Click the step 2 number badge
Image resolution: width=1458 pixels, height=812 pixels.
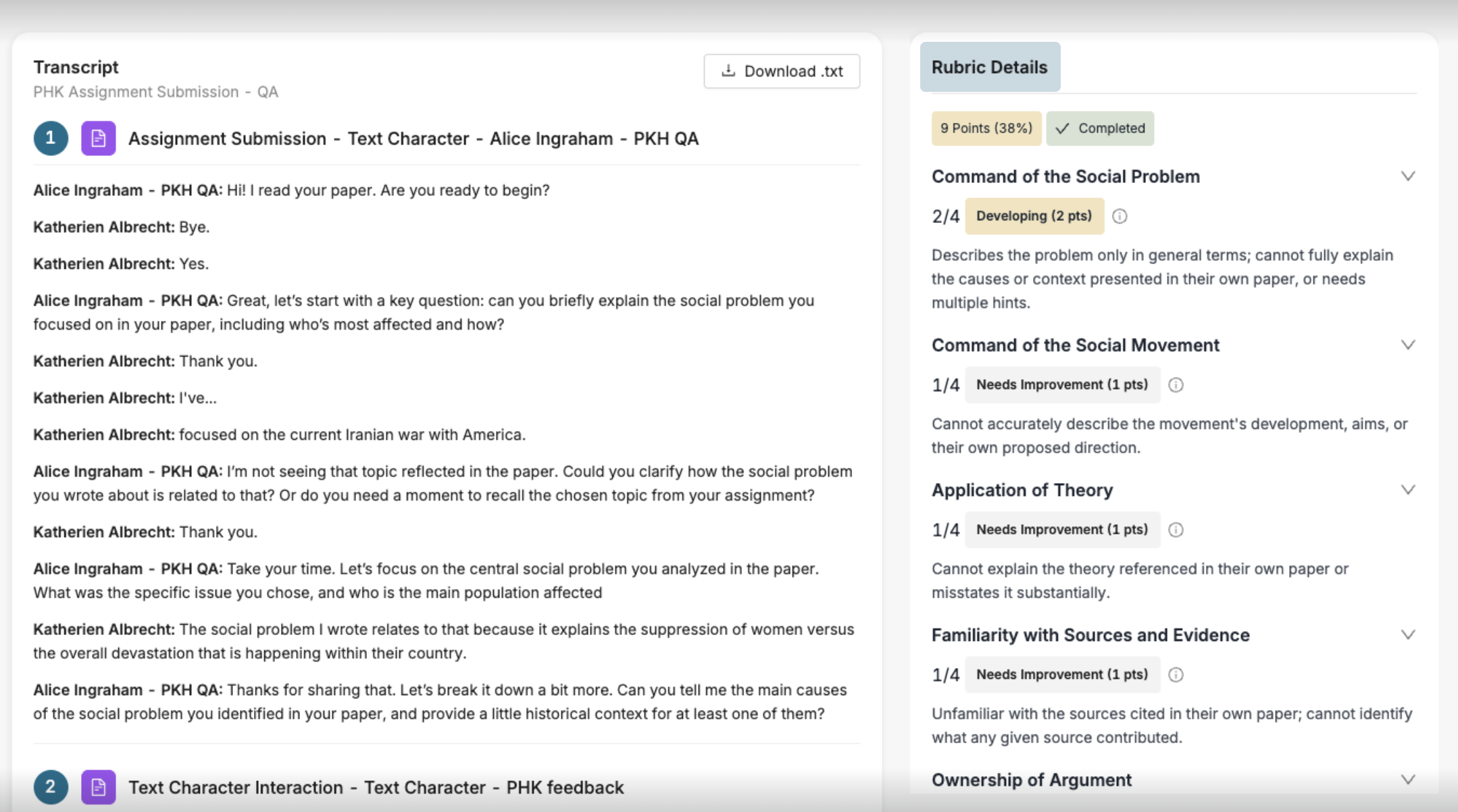click(51, 787)
